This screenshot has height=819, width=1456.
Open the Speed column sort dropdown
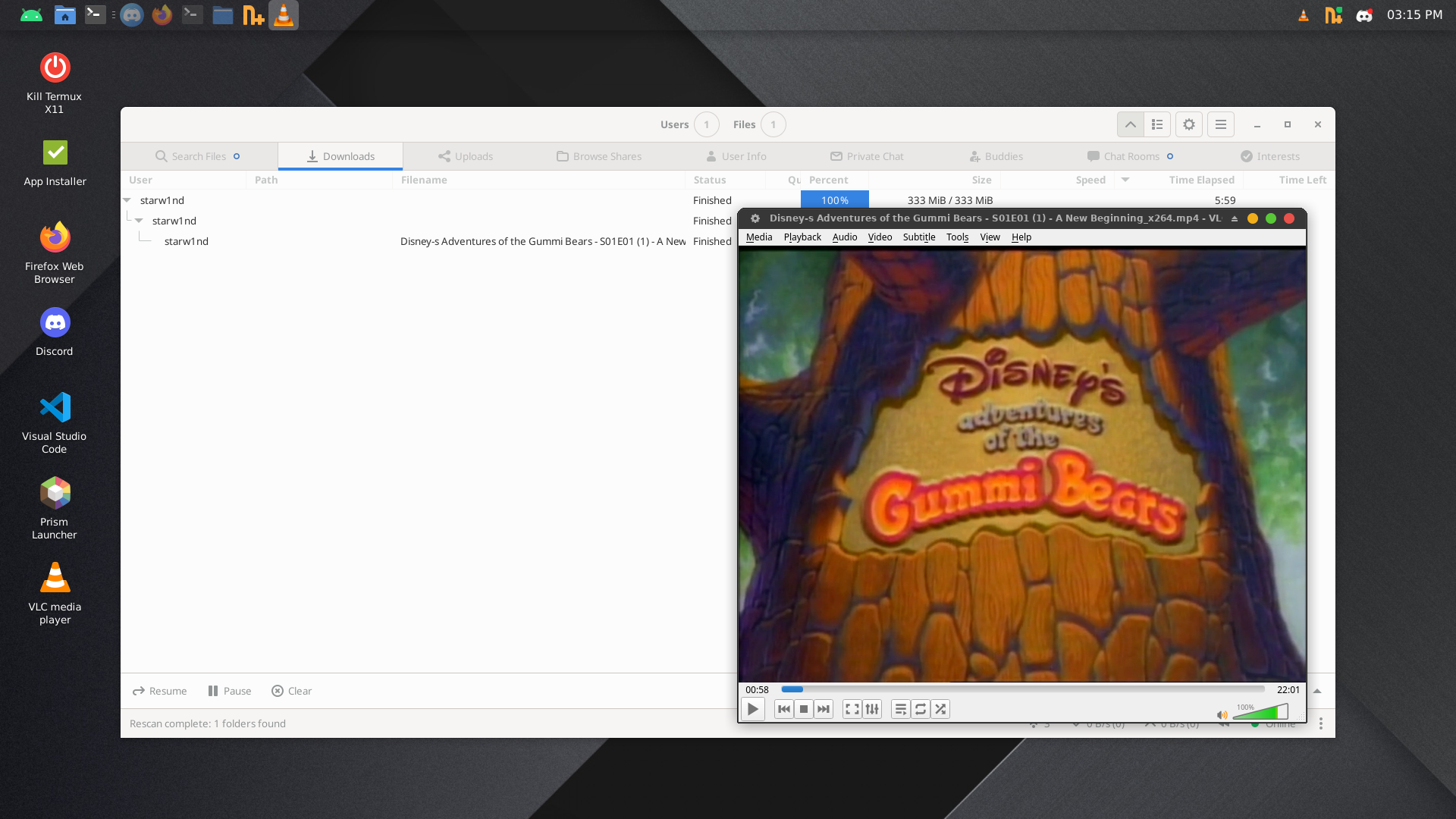click(1125, 180)
